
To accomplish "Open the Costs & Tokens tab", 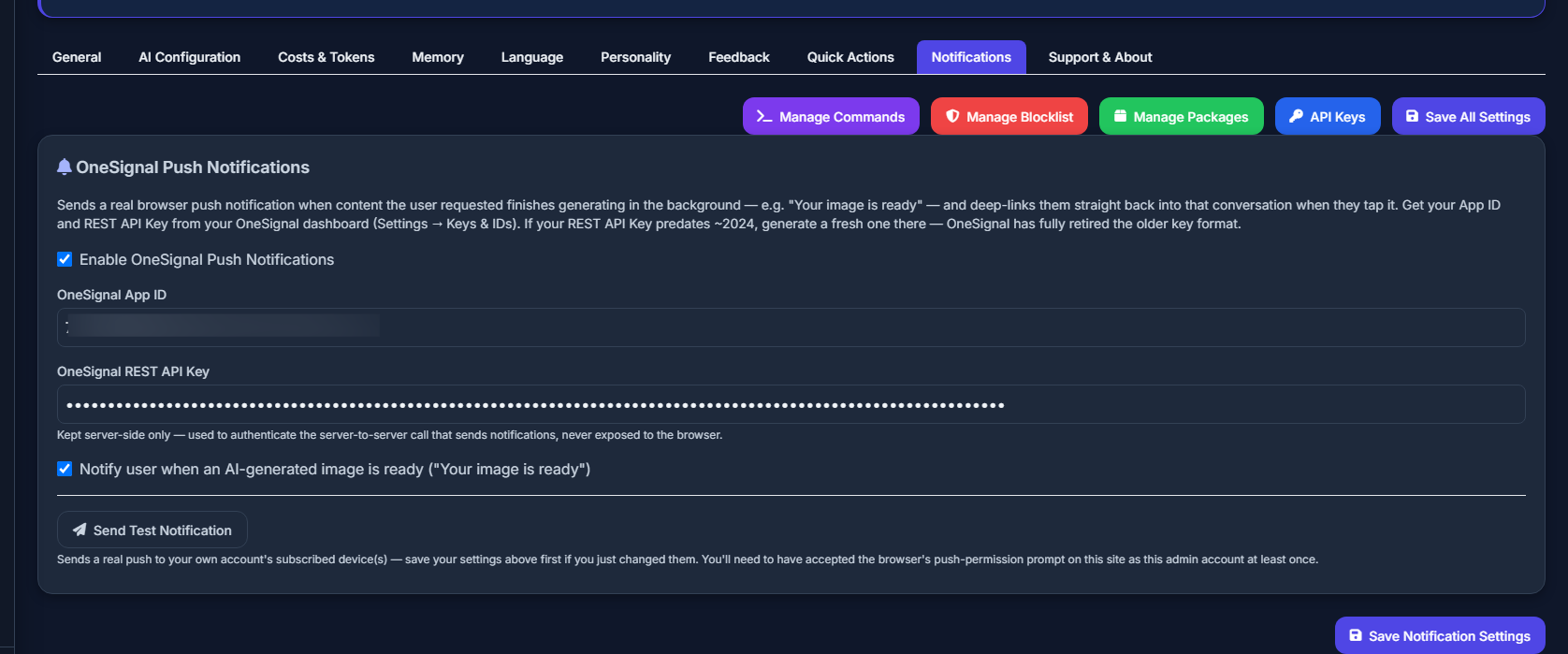I will pos(326,57).
